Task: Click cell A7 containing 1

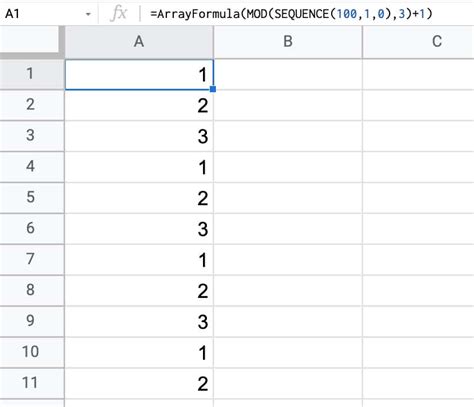Action: [x=139, y=259]
